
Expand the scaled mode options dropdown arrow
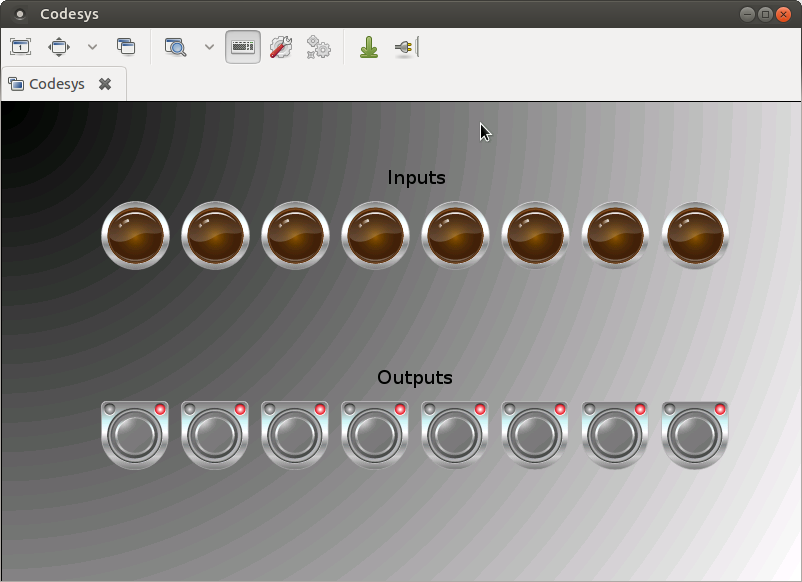209,47
